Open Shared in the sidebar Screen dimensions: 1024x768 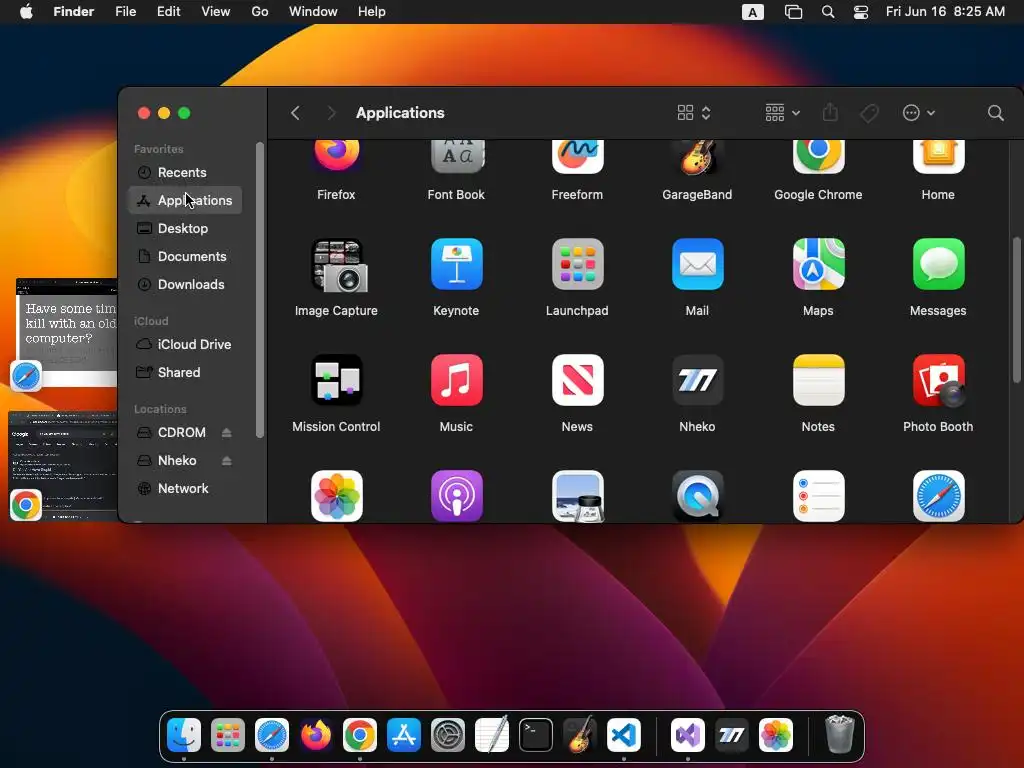[x=185, y=372]
